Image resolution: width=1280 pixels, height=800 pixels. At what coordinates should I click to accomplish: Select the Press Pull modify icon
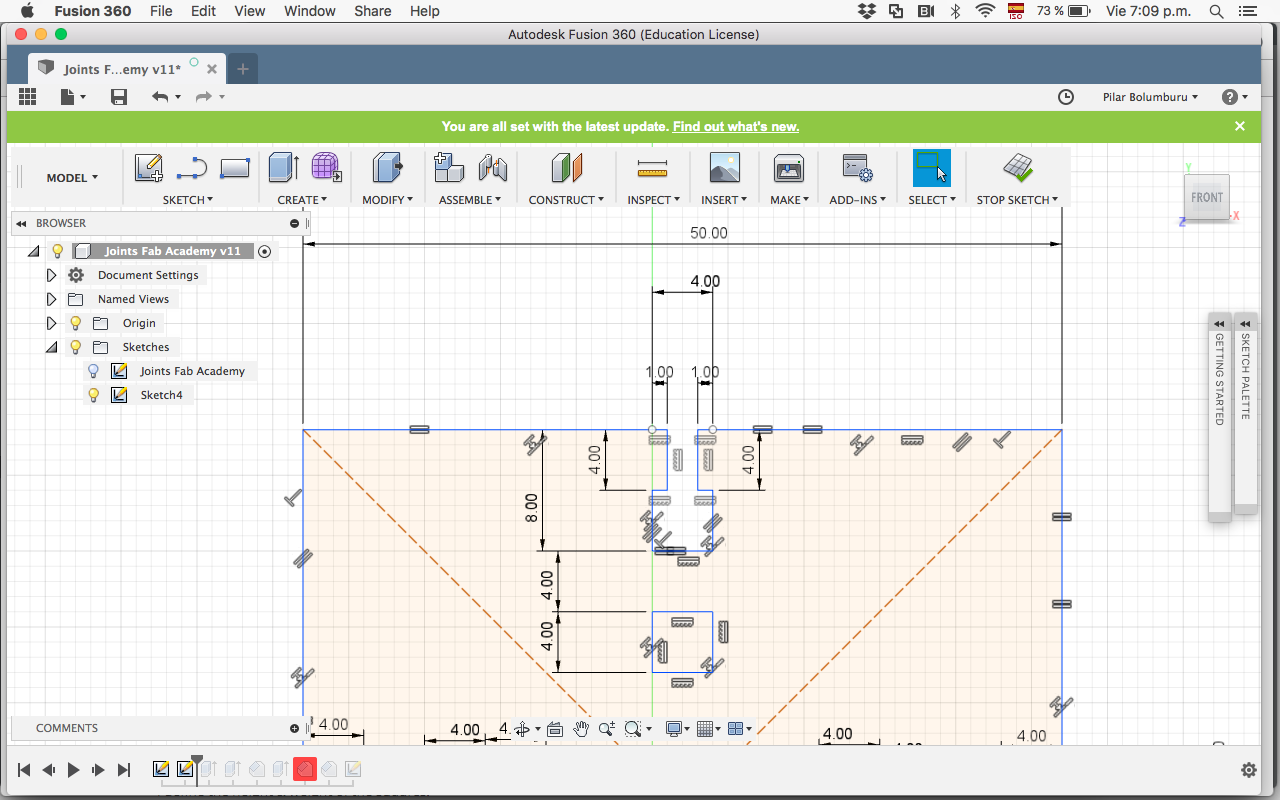pos(387,168)
